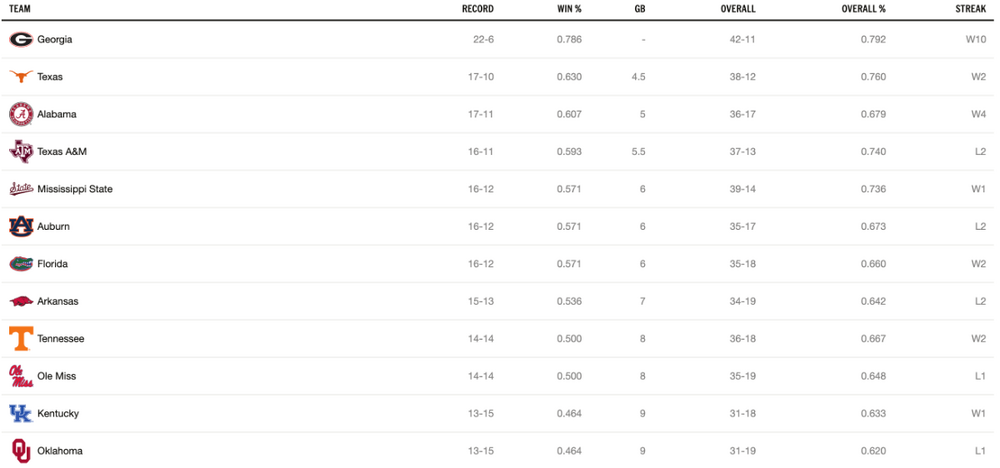Image resolution: width=1000 pixels, height=468 pixels.
Task: Click the Ole Miss script logo
Action: pos(21,376)
